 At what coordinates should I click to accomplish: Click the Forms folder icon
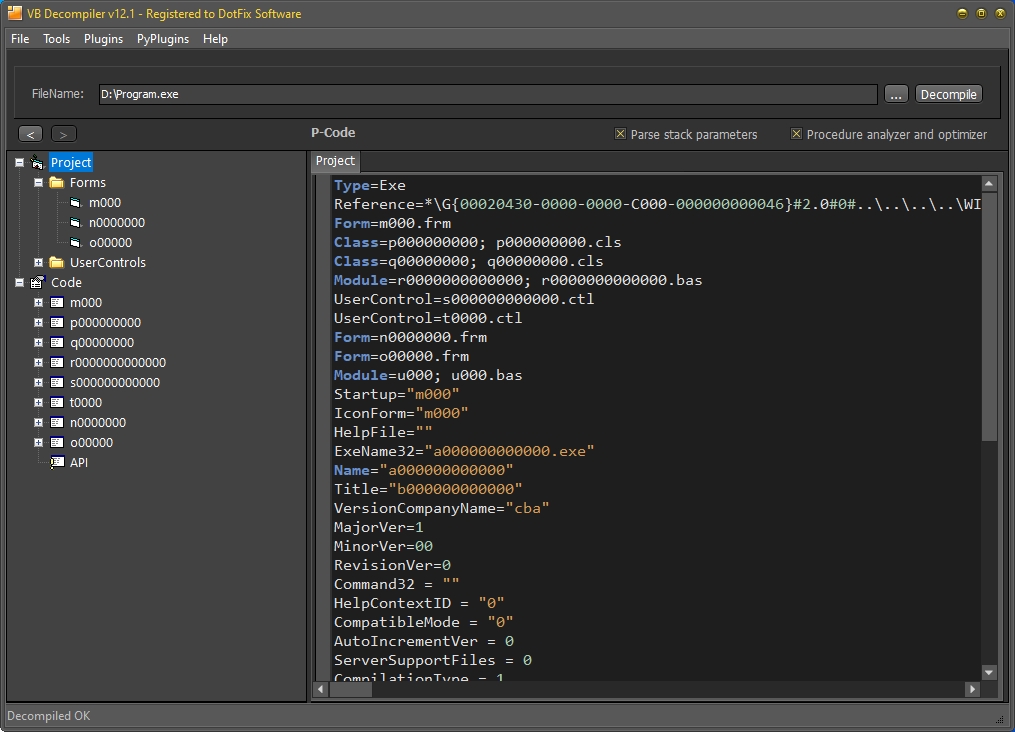(x=57, y=183)
